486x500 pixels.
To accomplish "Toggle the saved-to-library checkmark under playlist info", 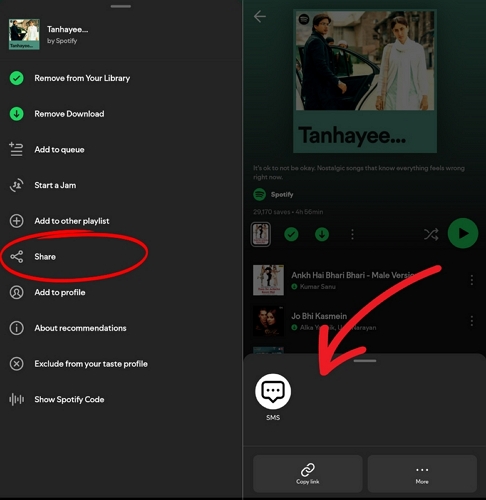I will [x=291, y=234].
